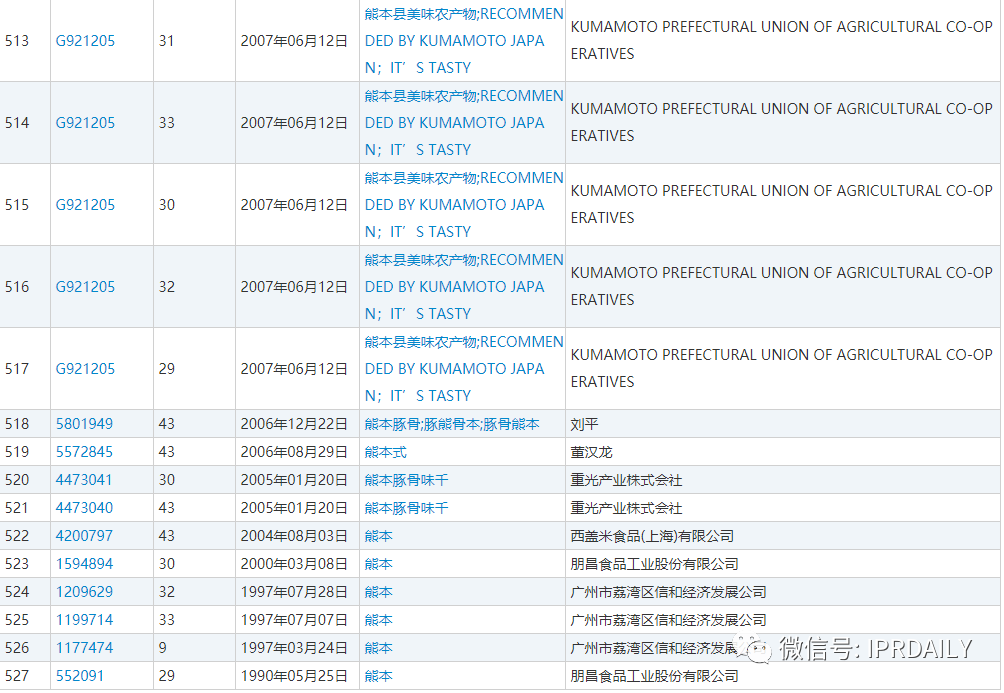Select applicant 西盖米食品(上海)有限公司

tap(652, 536)
